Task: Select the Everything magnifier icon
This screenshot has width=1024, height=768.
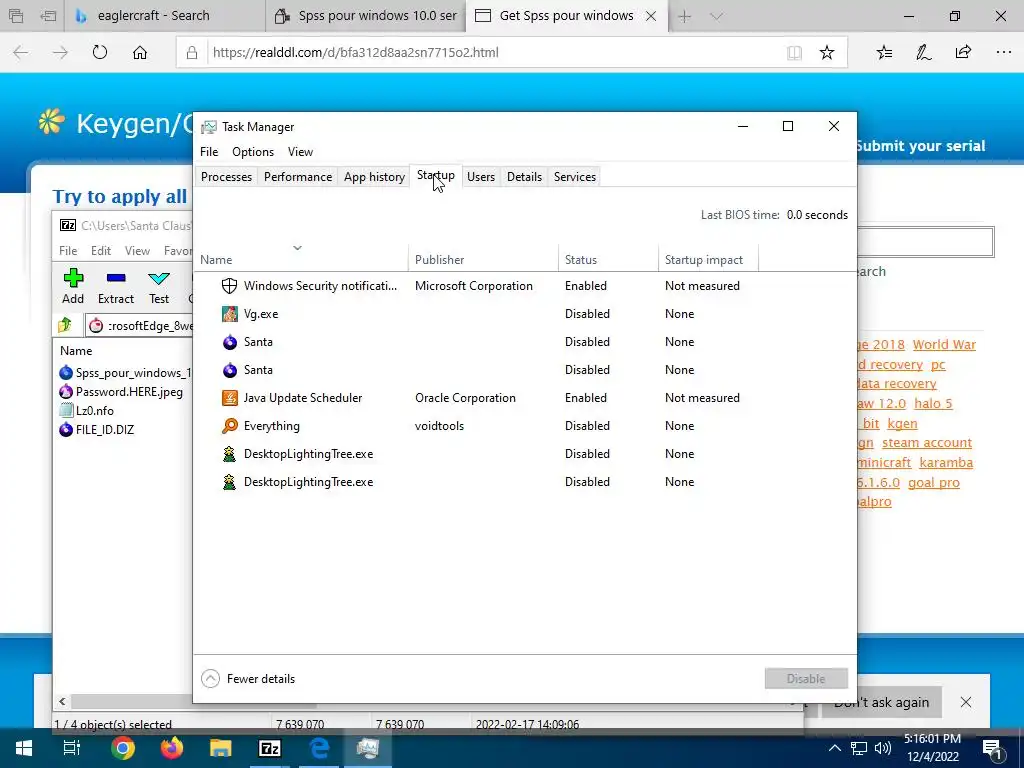Action: tap(229, 426)
